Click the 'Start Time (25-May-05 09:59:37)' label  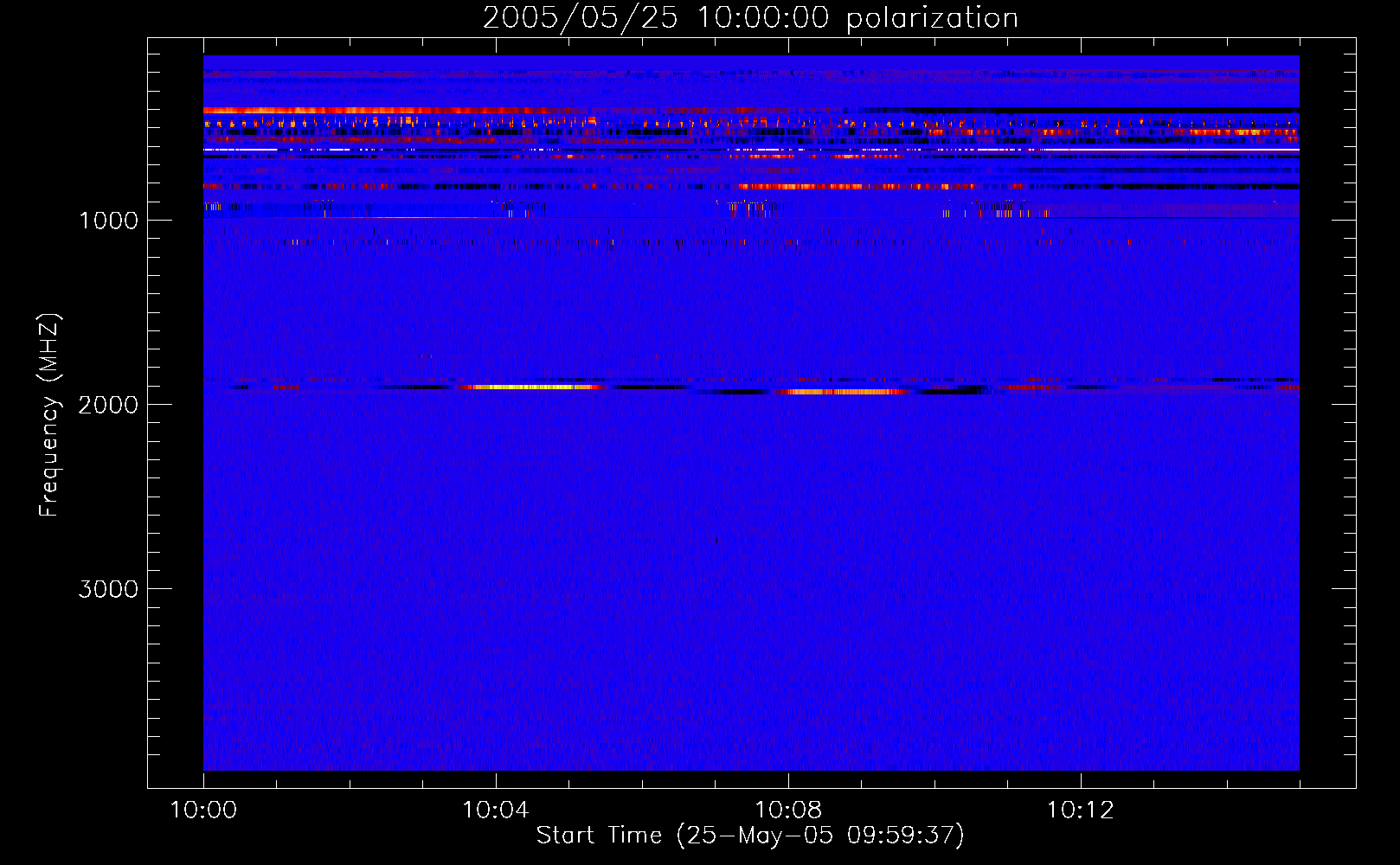pyautogui.click(x=750, y=836)
